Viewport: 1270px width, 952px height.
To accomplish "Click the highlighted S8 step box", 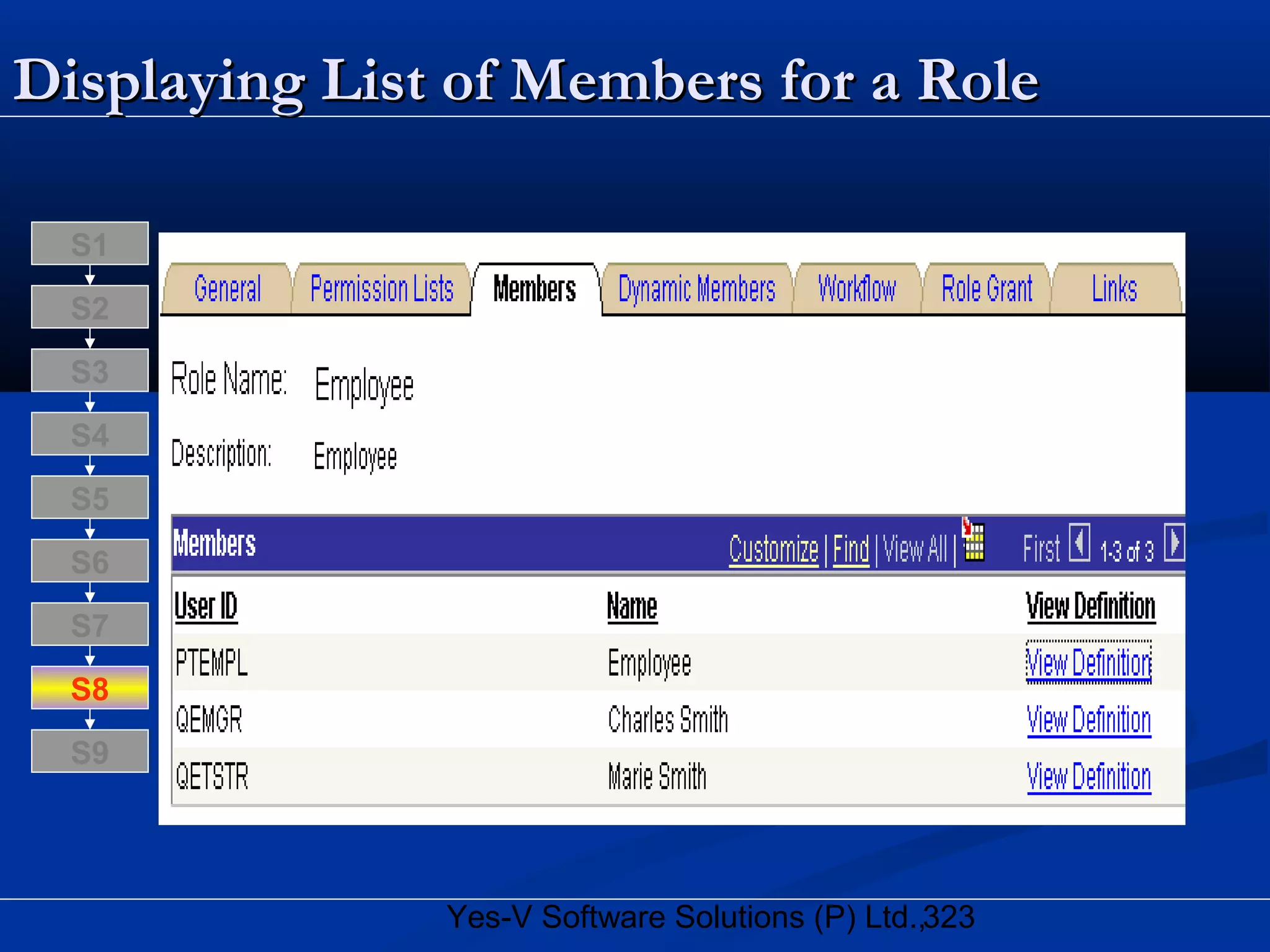I will point(90,688).
